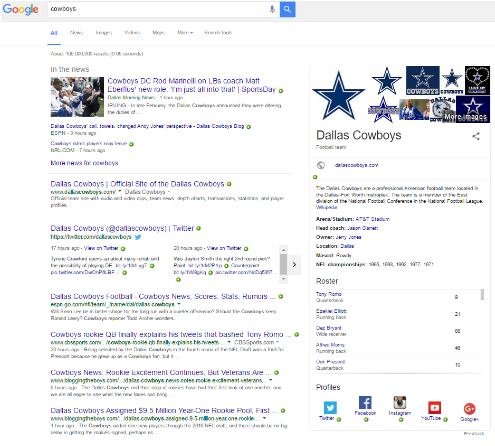This screenshot has height=446, width=495.
Task: Expand dropdown arrow beside espn.go.com URL
Action: click(179, 304)
